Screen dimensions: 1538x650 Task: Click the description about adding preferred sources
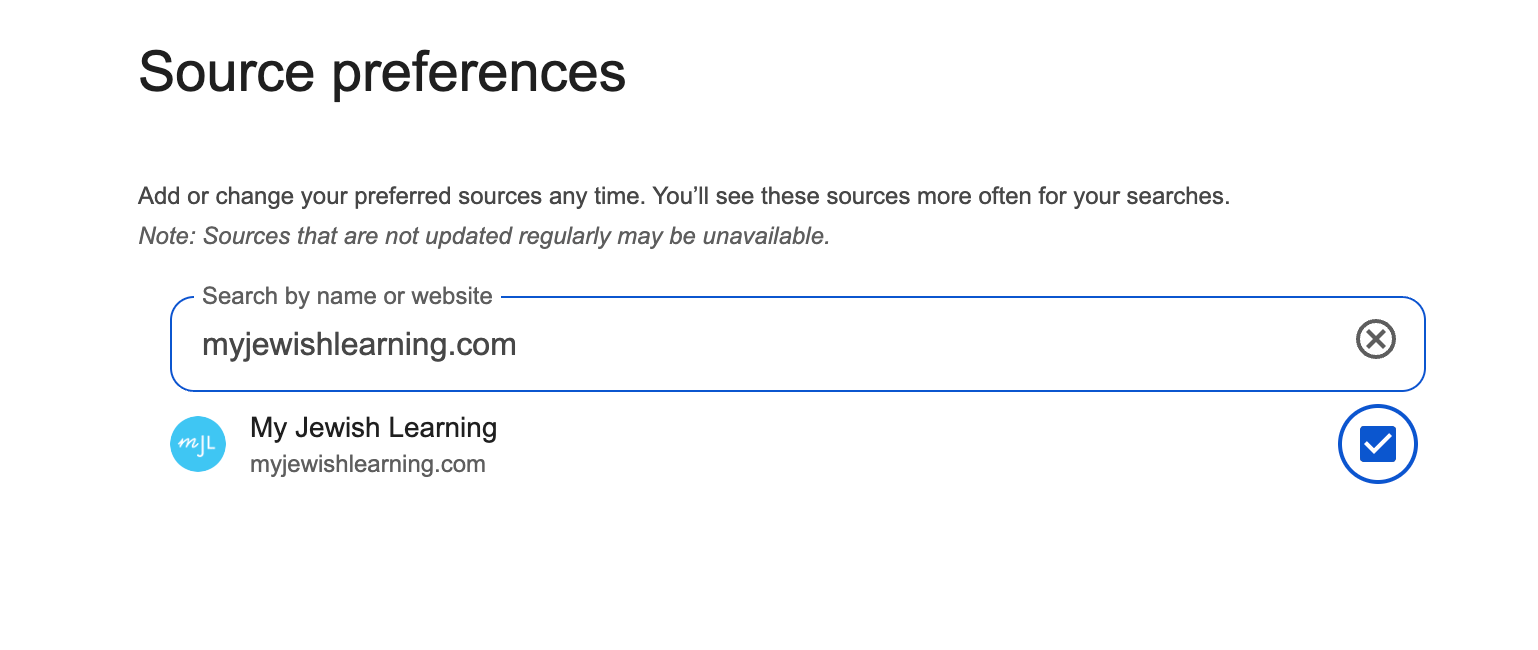point(684,196)
